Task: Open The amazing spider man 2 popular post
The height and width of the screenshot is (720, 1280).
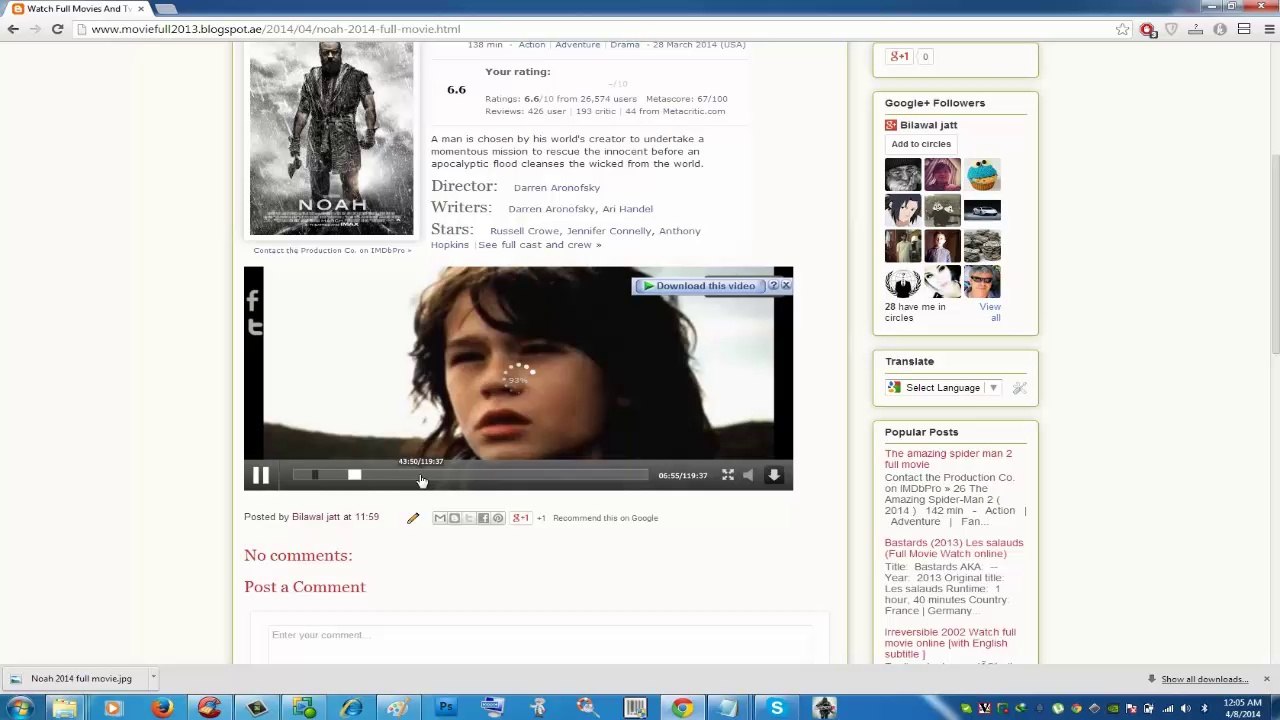Action: 948,459
